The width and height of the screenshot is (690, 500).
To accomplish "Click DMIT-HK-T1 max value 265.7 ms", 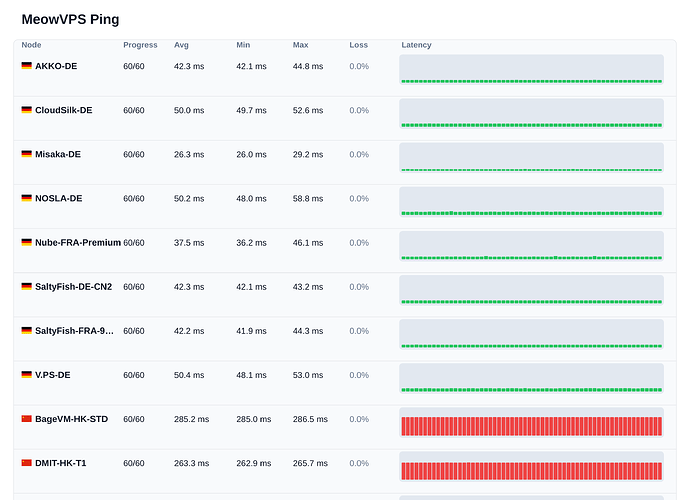I will pyautogui.click(x=310, y=463).
